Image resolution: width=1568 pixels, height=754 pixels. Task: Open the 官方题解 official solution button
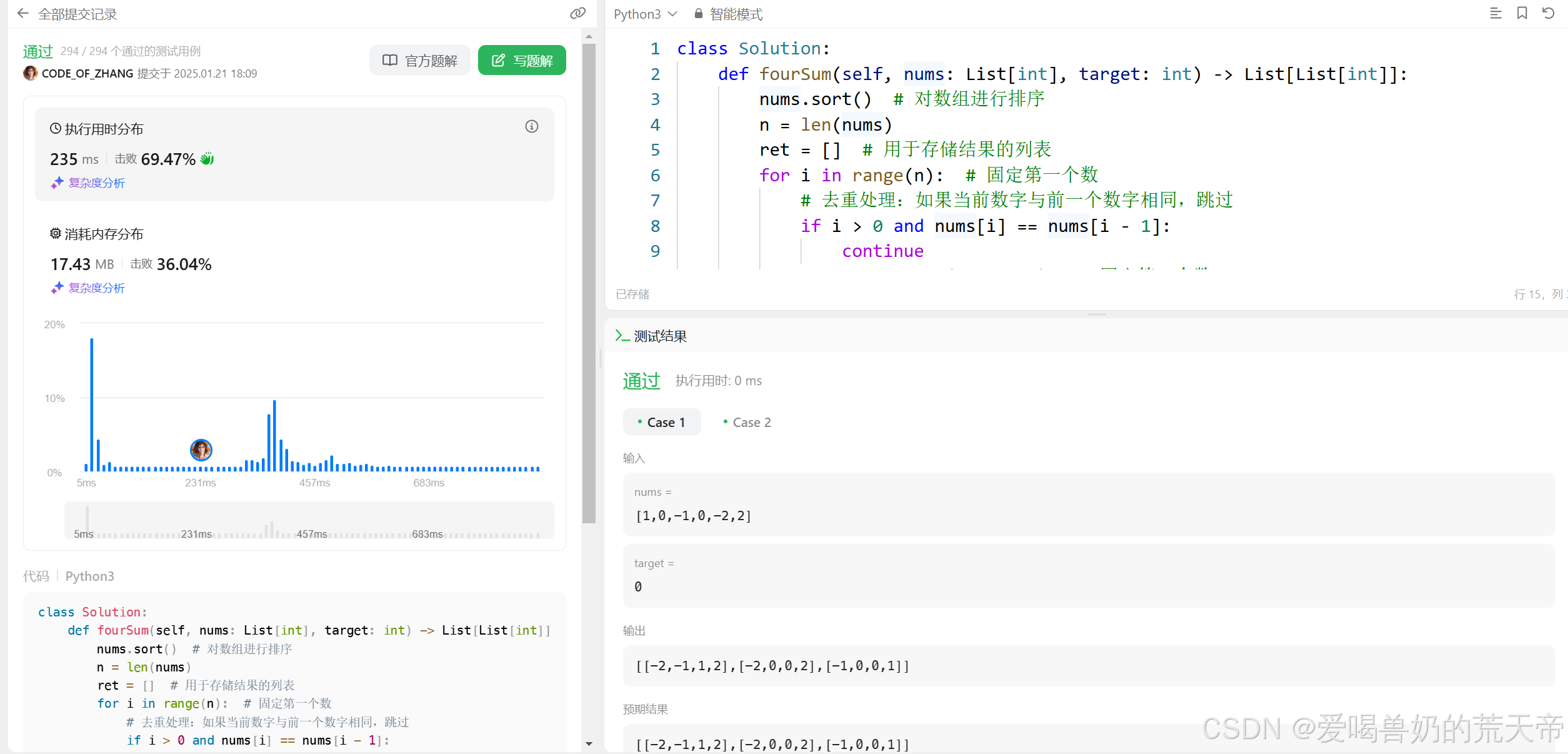[420, 61]
